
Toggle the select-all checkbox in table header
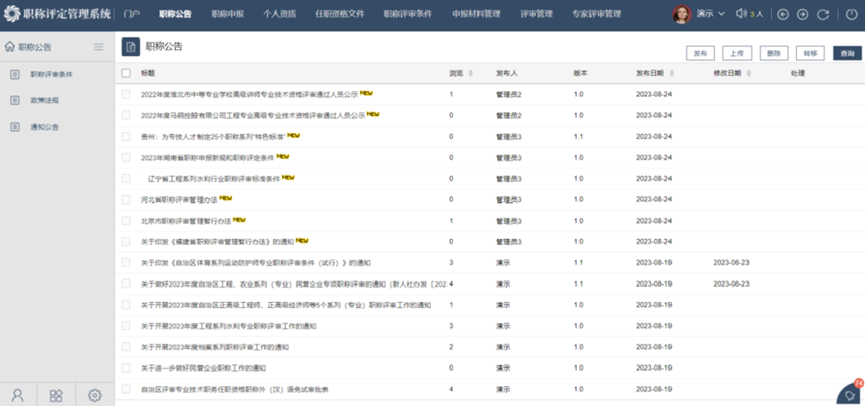(126, 73)
